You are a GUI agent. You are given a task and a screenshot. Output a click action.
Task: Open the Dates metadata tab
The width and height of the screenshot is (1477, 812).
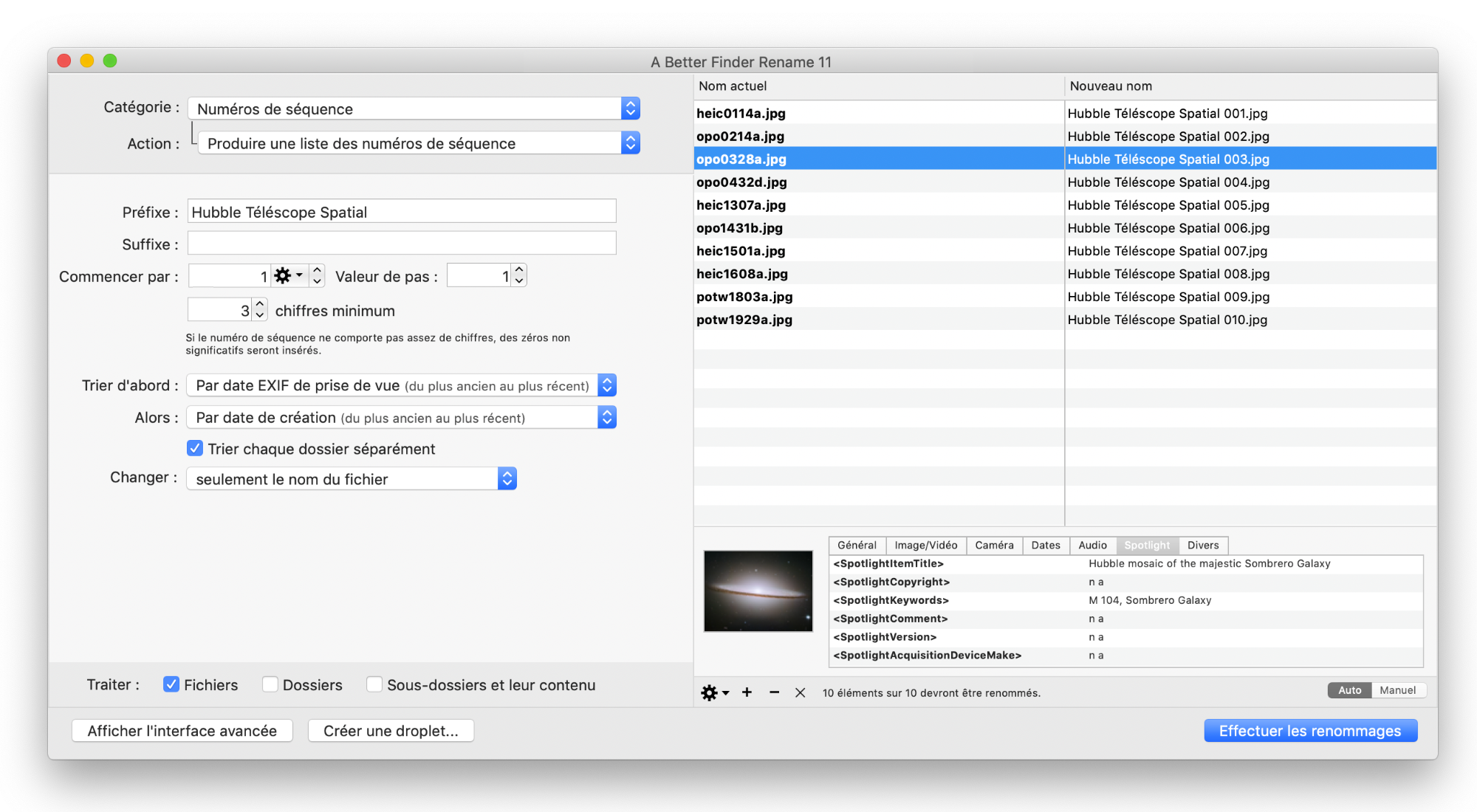1045,545
